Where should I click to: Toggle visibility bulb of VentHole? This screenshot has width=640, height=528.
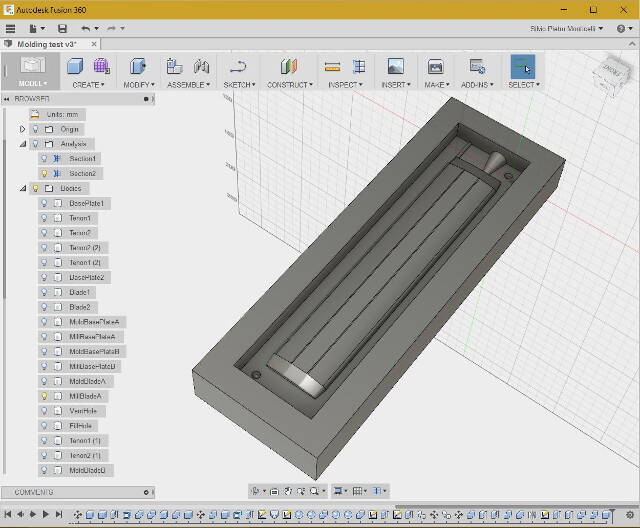[44, 411]
